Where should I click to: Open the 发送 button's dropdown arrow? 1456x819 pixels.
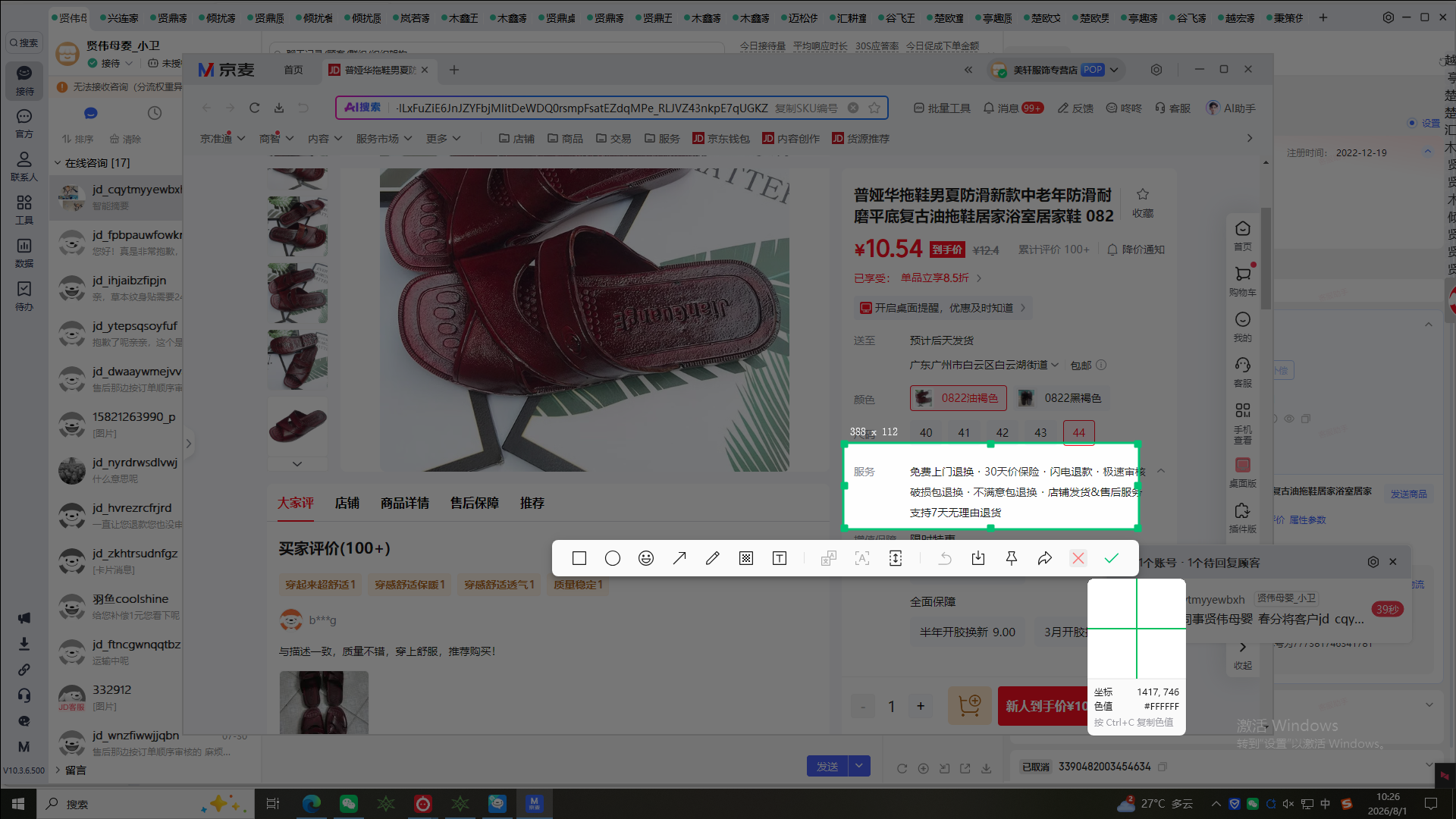859,767
